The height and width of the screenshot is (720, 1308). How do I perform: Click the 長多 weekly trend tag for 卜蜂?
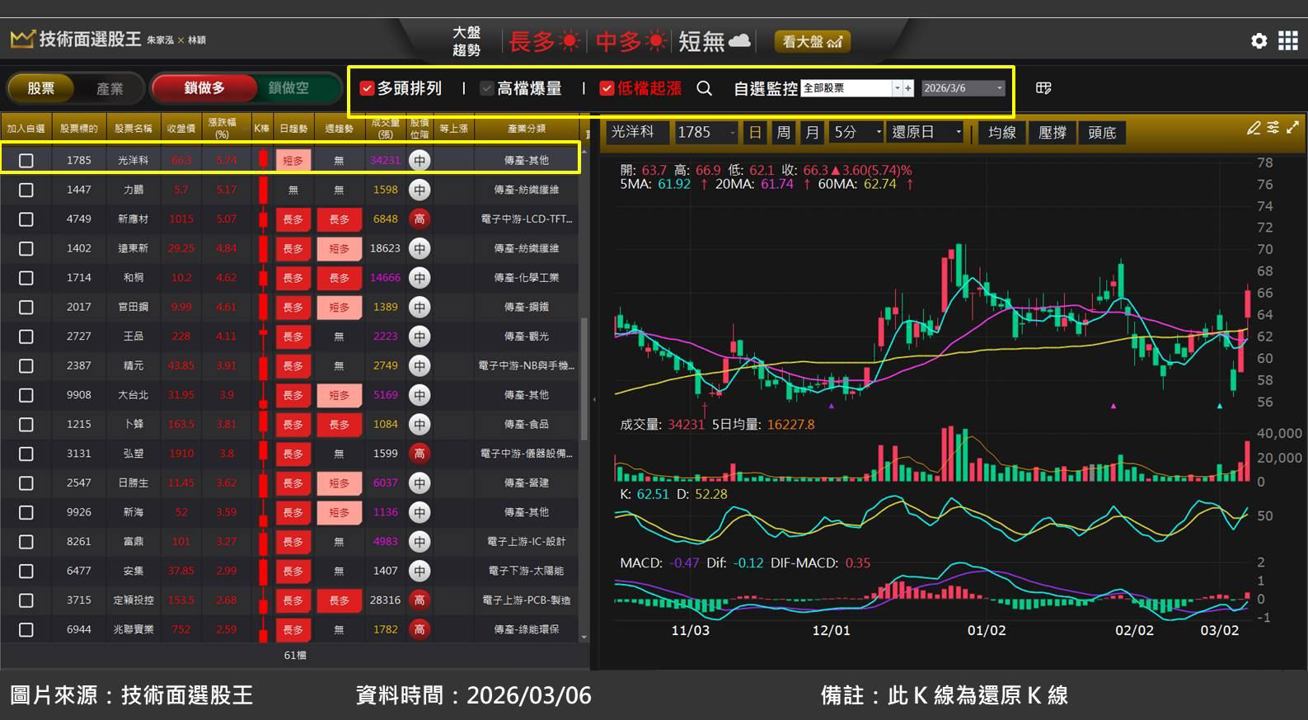339,424
